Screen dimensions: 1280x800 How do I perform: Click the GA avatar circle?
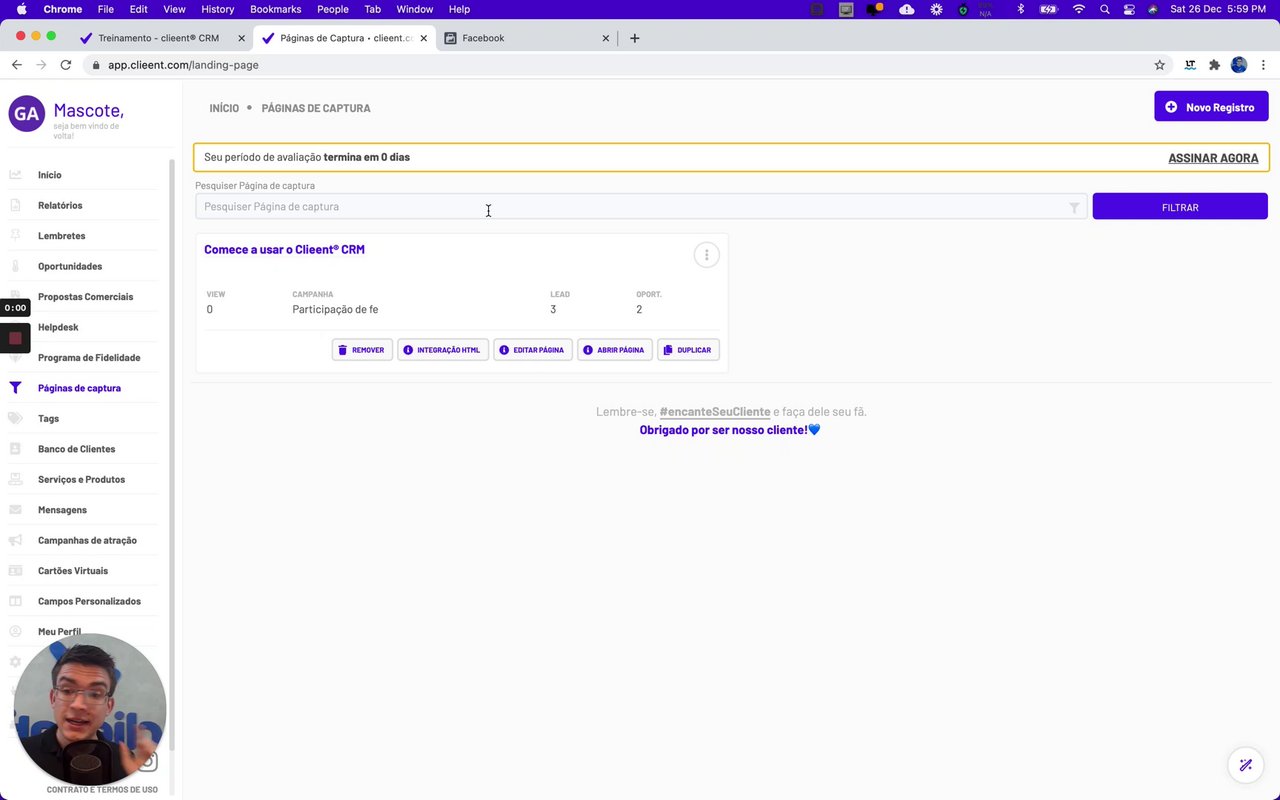[27, 114]
